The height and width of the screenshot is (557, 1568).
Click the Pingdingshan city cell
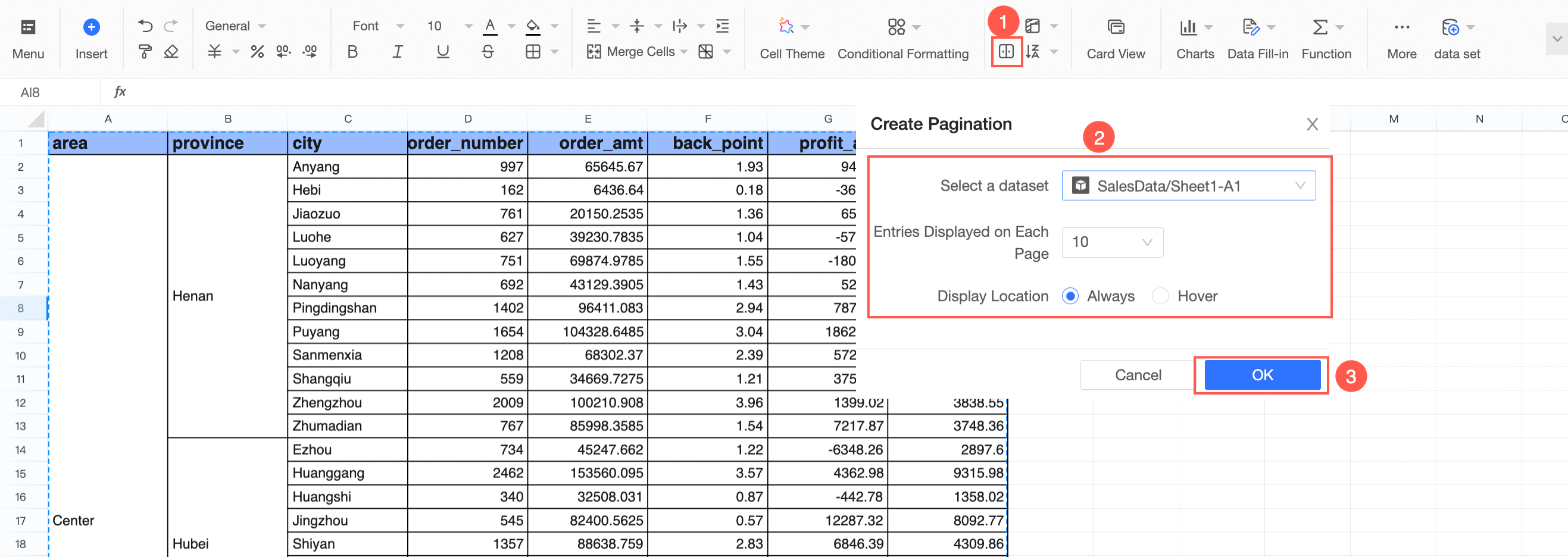click(x=348, y=308)
